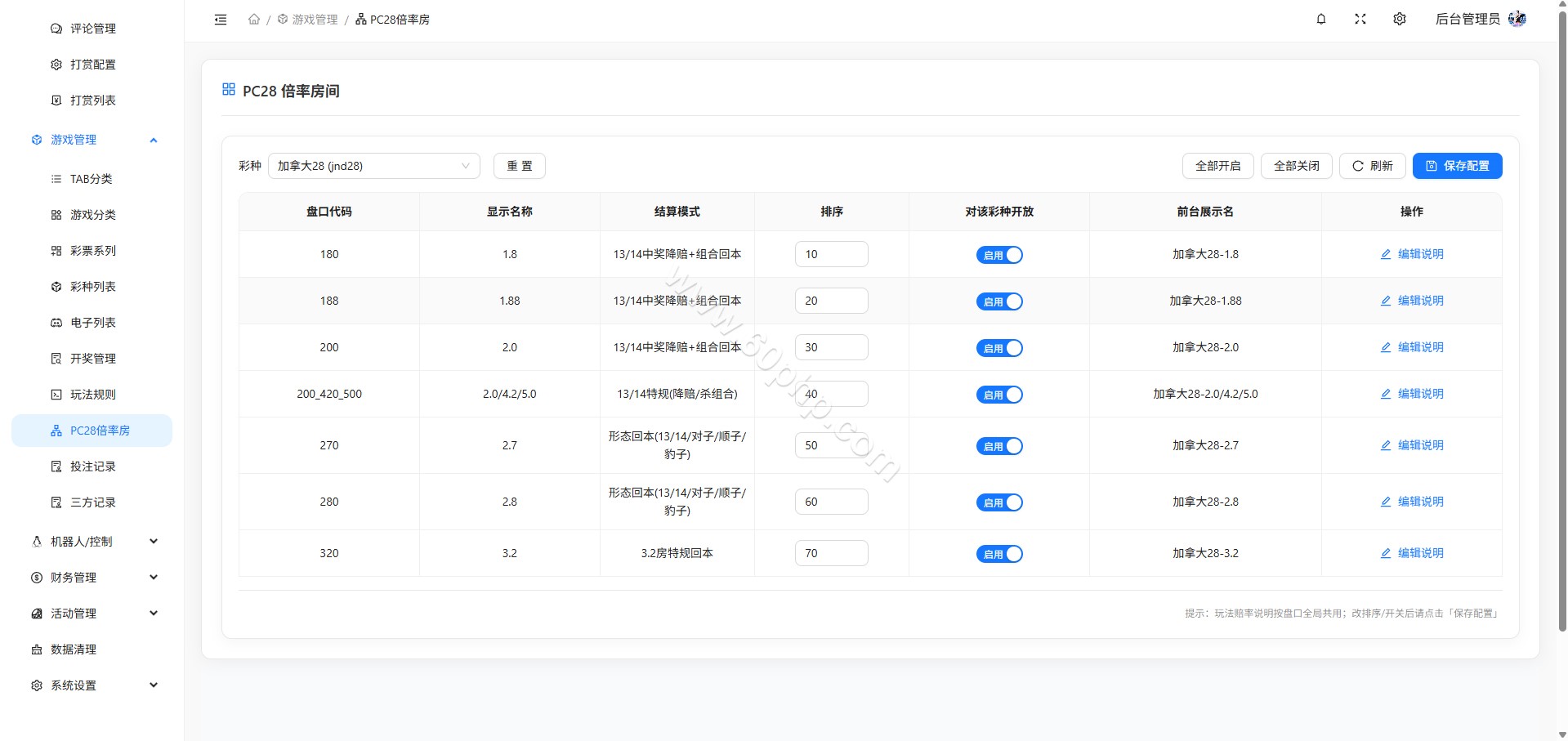Toggle the 启用 switch for 加拿大28-1.8
Viewport: 1568px width, 741px height.
point(999,255)
